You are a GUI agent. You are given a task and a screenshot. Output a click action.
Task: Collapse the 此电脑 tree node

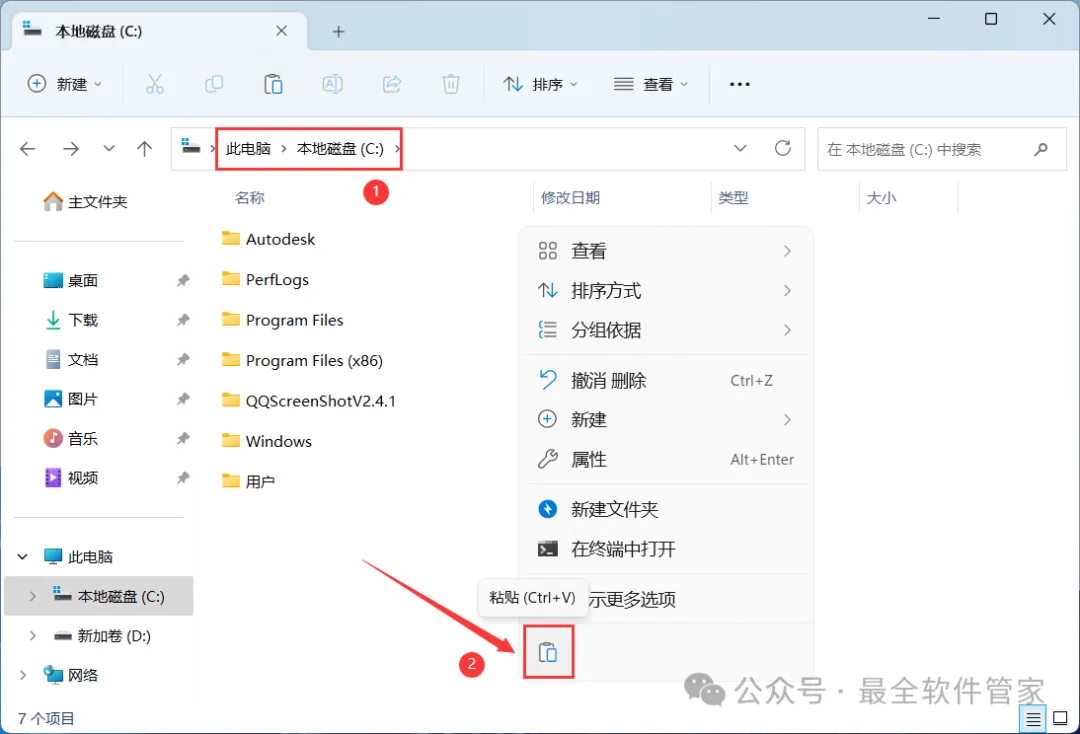[23, 556]
